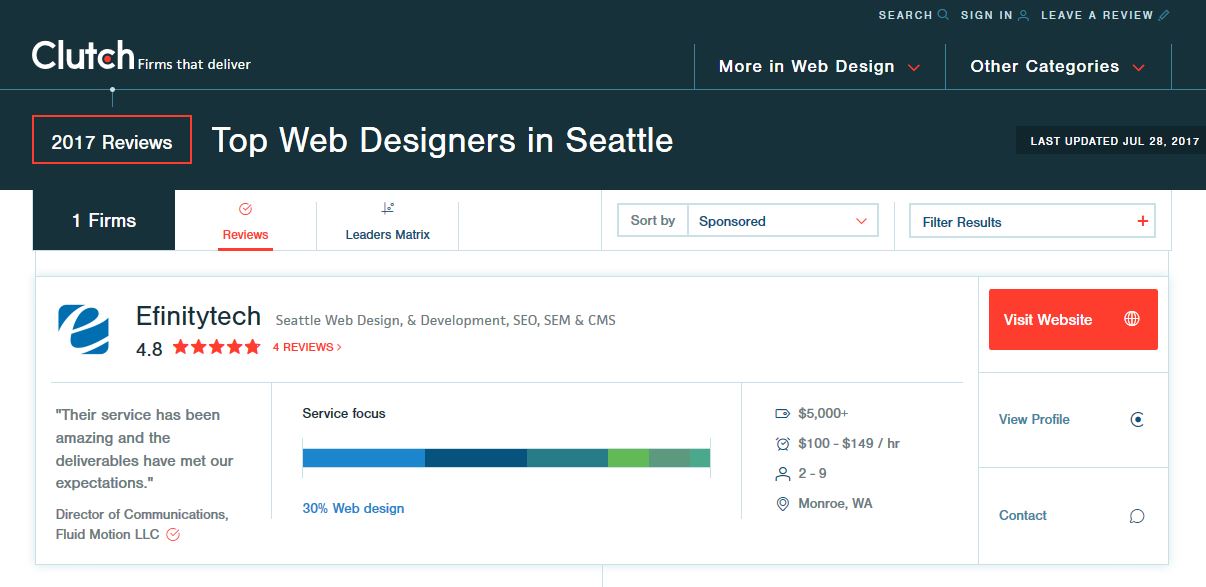Click the client quote about amazing service
Screen dimensions: 1206x587
point(145,448)
